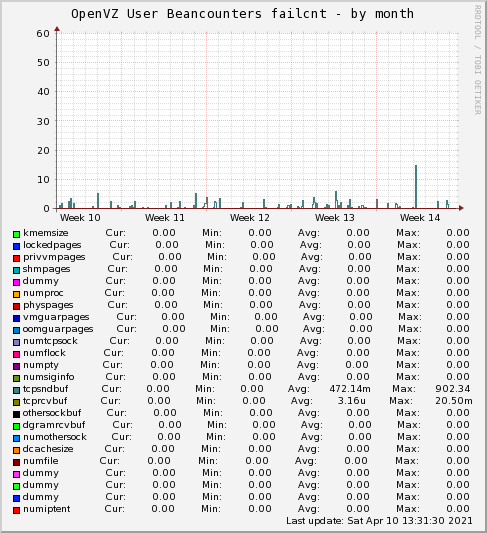Select the 'tcpsndbuf' legend label
Image resolution: width=487 pixels, height=533 pixels.
click(46, 389)
